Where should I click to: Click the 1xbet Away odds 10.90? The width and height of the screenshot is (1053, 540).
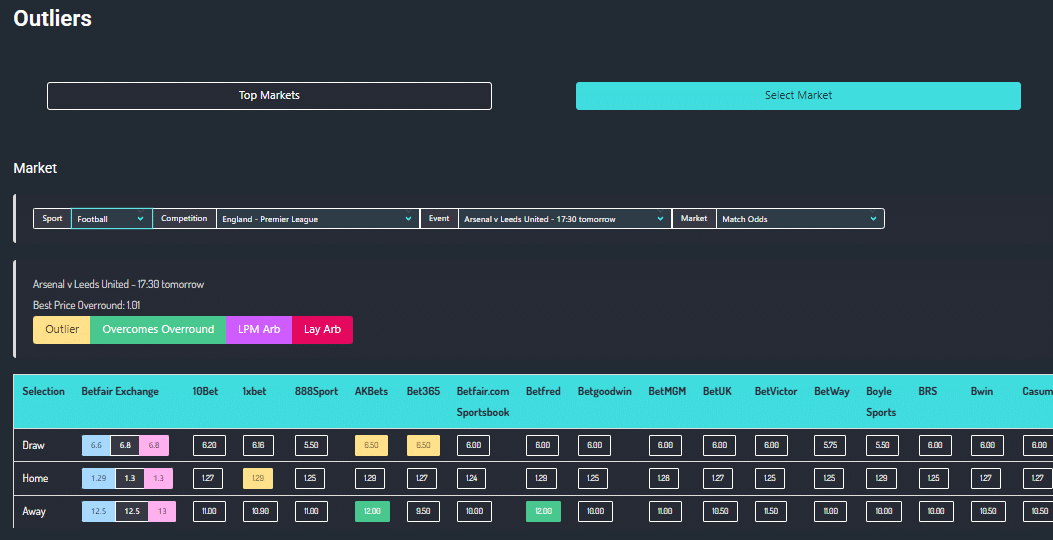pos(261,511)
